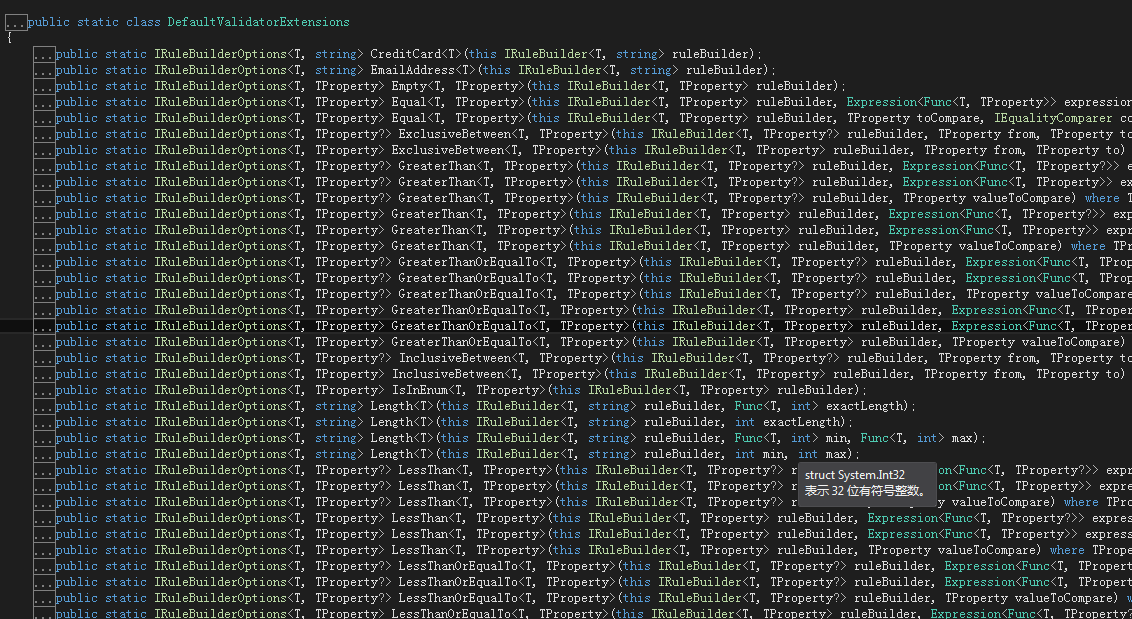The height and width of the screenshot is (619, 1132).
Task: Expand the Empty method collapsed code
Action: tap(44, 85)
